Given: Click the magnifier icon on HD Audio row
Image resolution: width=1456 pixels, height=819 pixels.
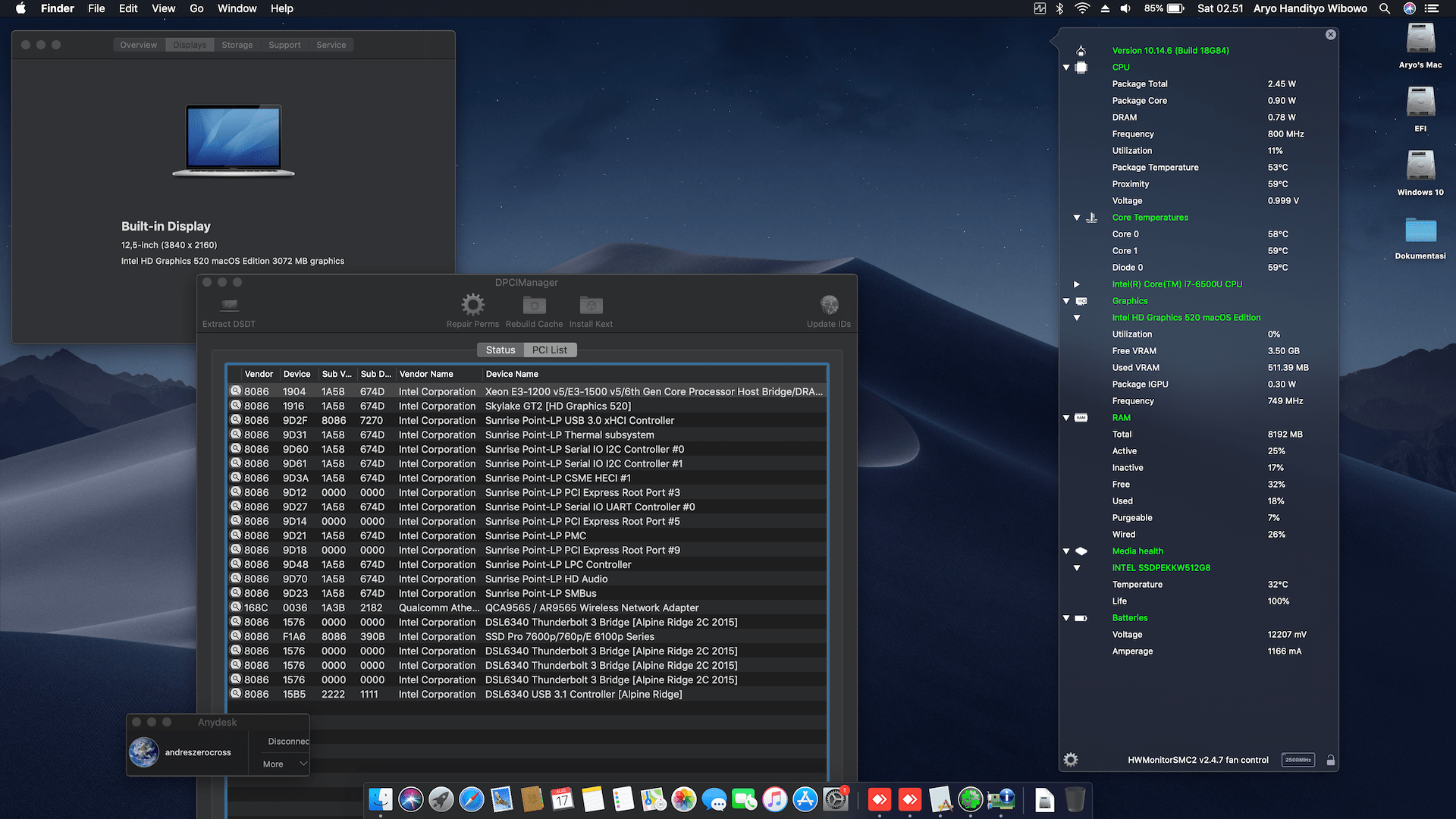Looking at the screenshot, I should [236, 579].
